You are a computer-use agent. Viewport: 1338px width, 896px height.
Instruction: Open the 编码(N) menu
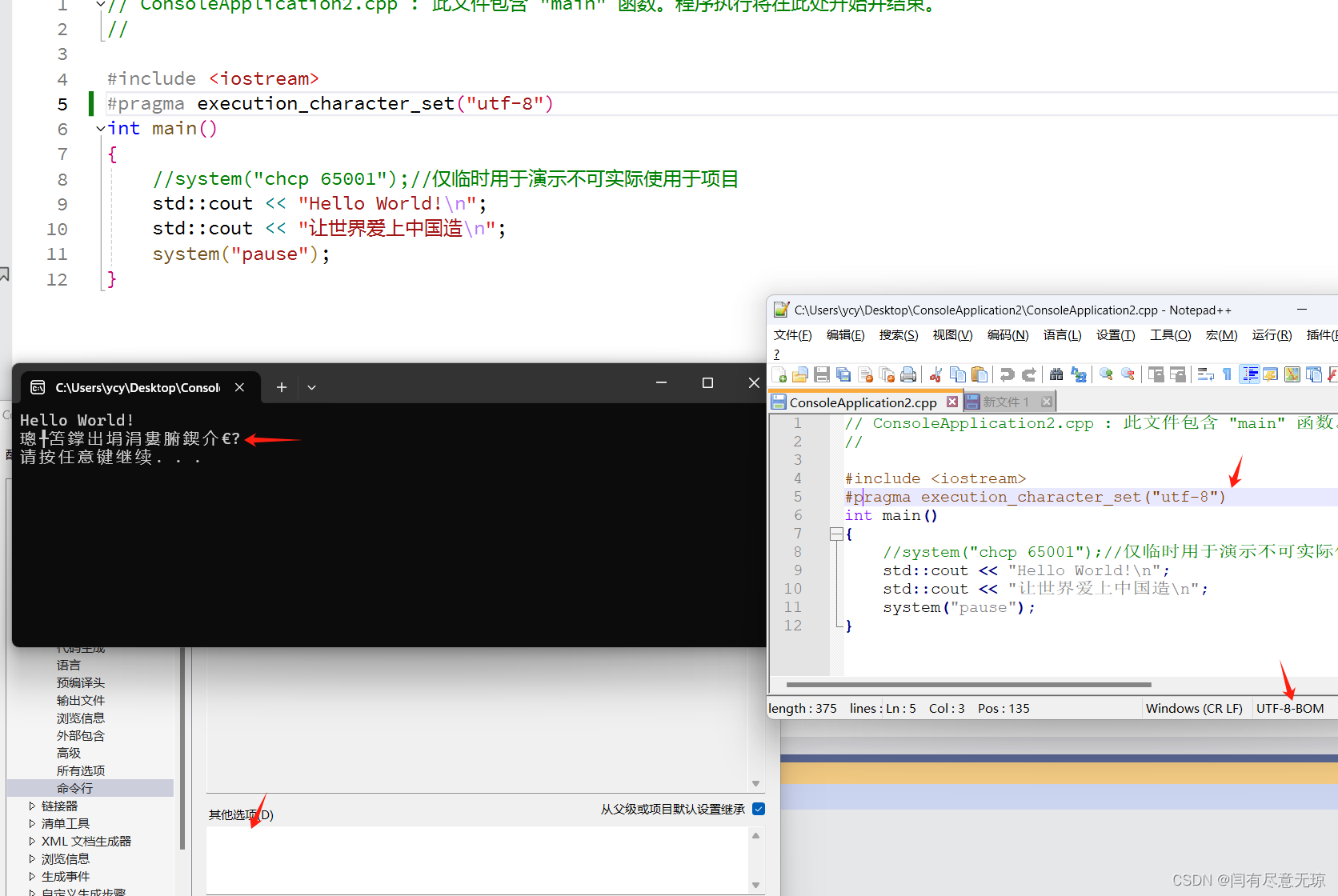1007,334
